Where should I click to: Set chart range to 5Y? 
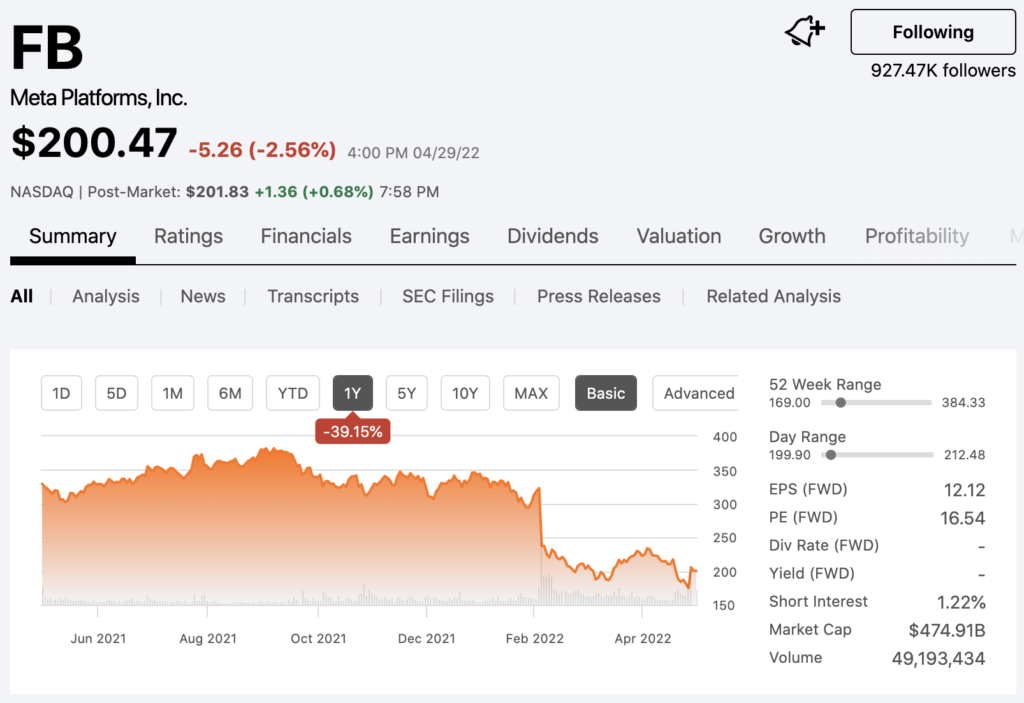click(406, 393)
